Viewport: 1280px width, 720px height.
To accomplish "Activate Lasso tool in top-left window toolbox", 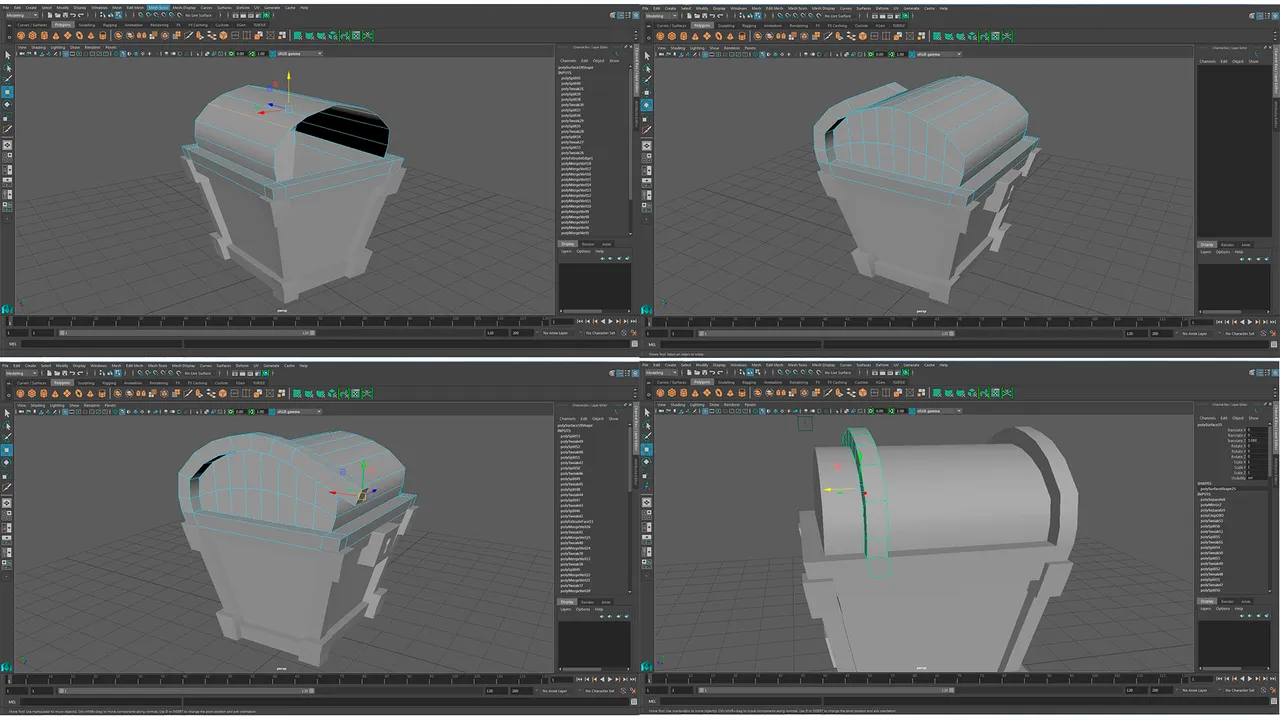I will (7, 67).
